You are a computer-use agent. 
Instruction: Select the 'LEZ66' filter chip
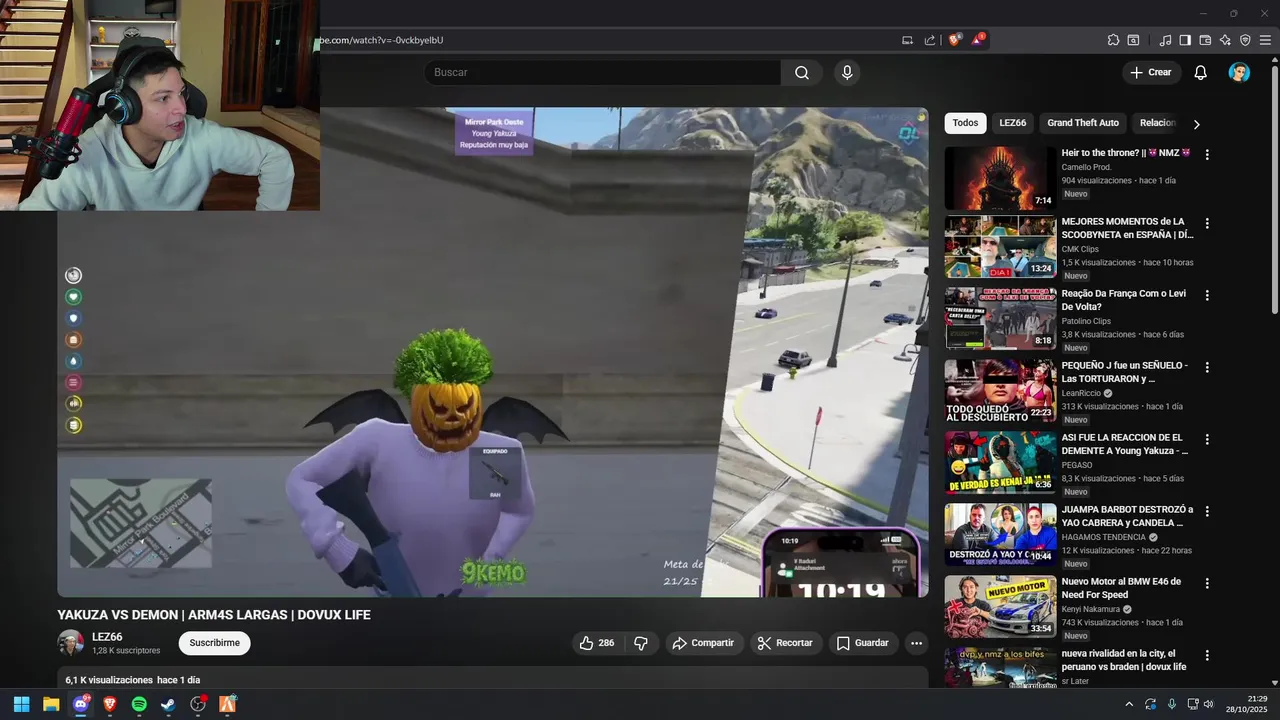pyautogui.click(x=1013, y=123)
